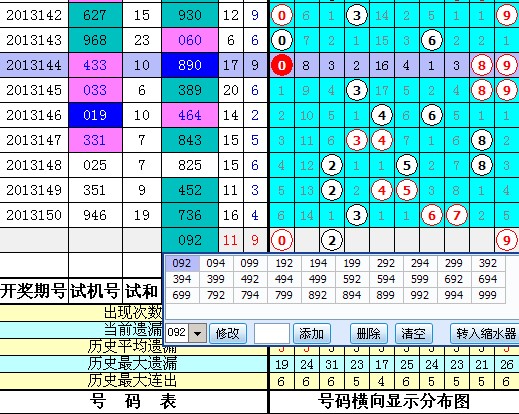
Task: Click the 转入缩水器 button
Action: click(x=485, y=333)
